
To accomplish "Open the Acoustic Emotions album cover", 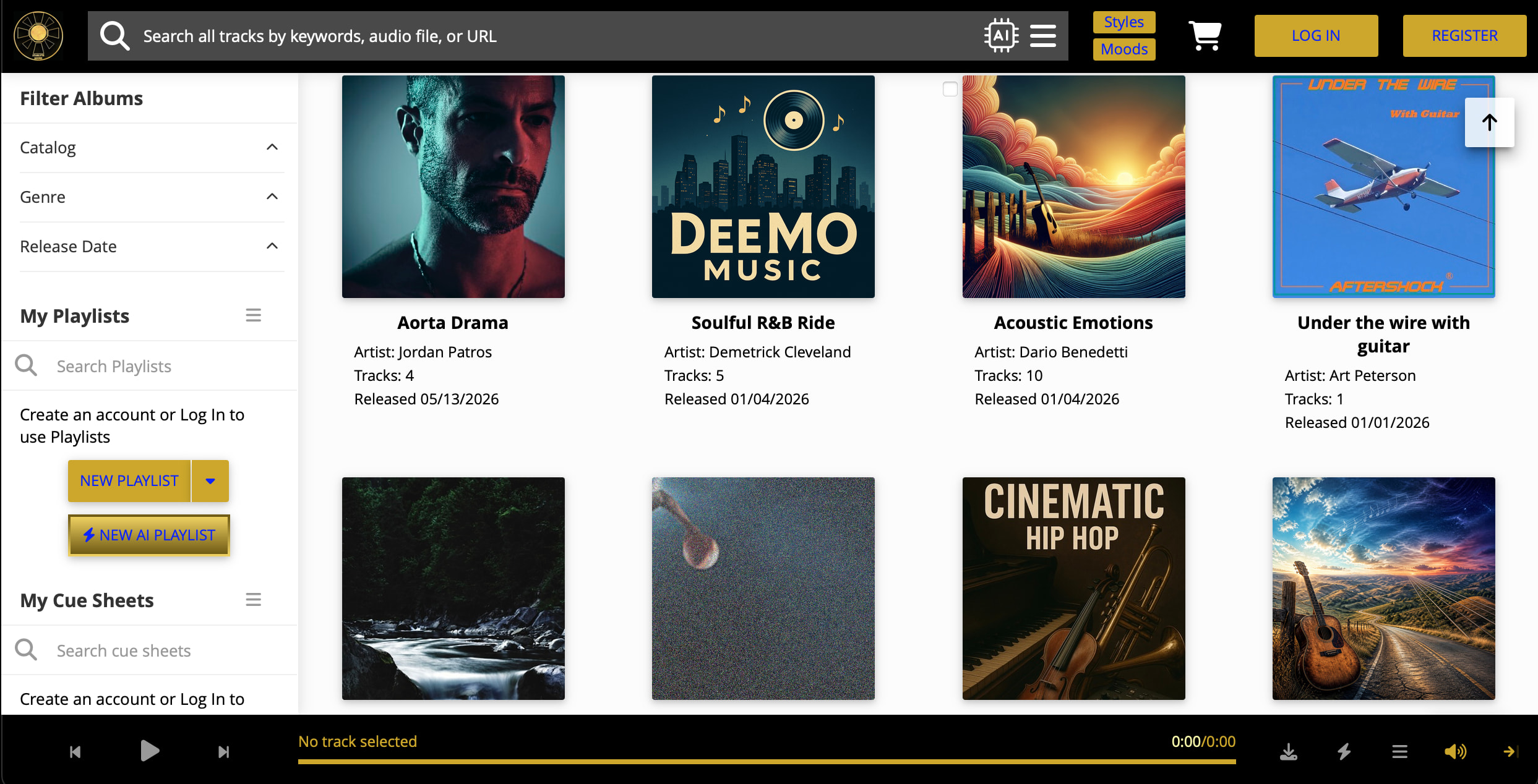I will point(1074,187).
